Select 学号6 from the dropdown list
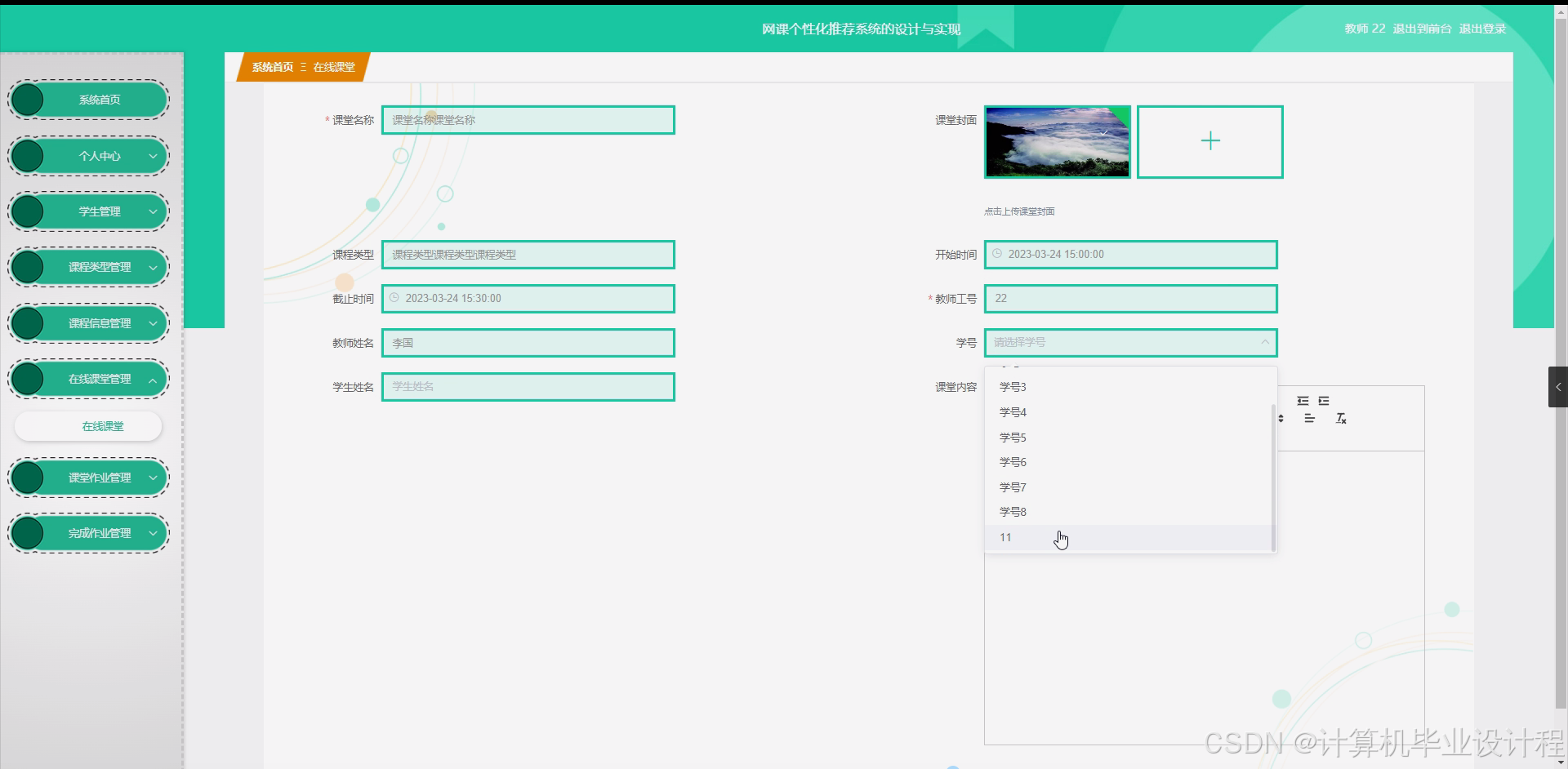The height and width of the screenshot is (769, 1568). coord(1129,462)
